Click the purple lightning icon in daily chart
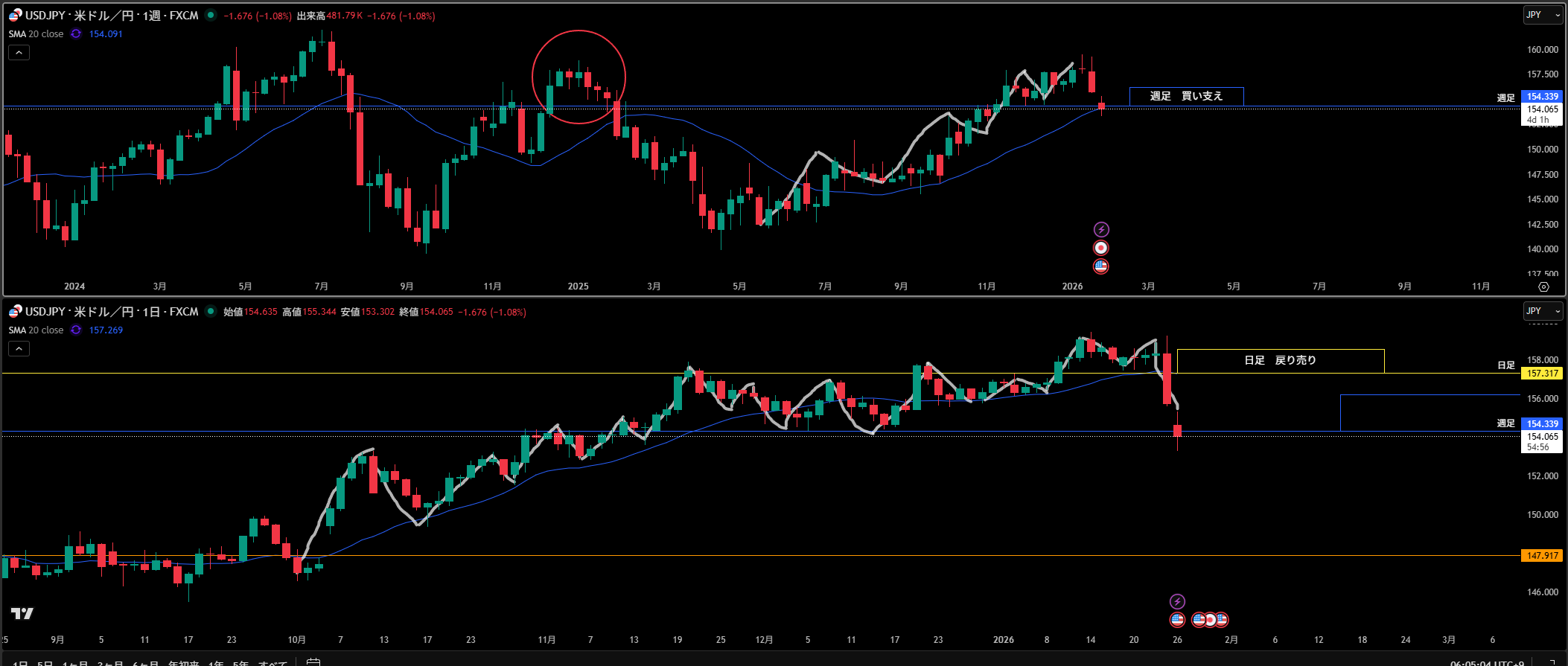The image size is (1568, 666). click(1177, 601)
